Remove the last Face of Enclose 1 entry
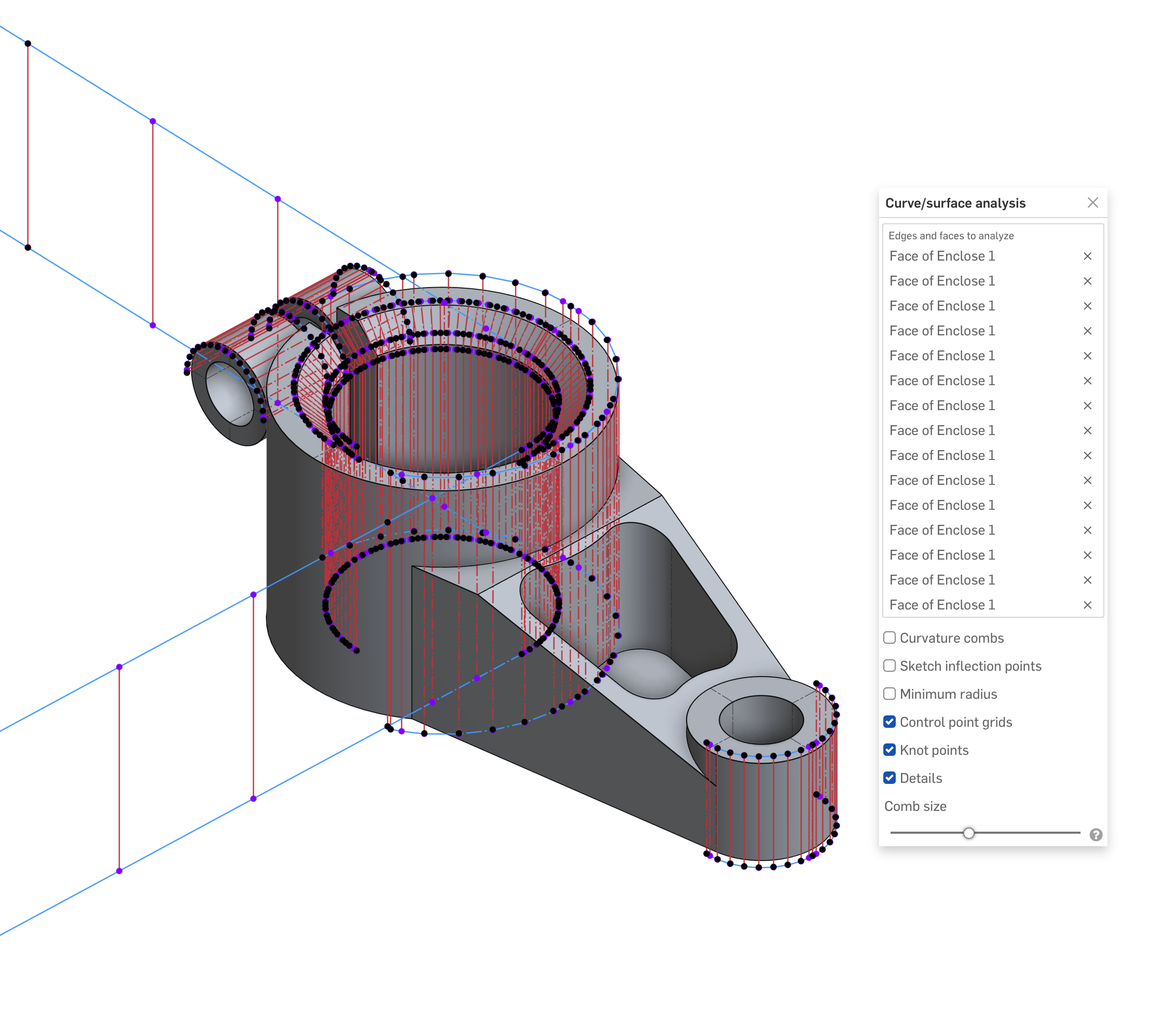Screen dimensions: 1176x1031 click(1087, 605)
